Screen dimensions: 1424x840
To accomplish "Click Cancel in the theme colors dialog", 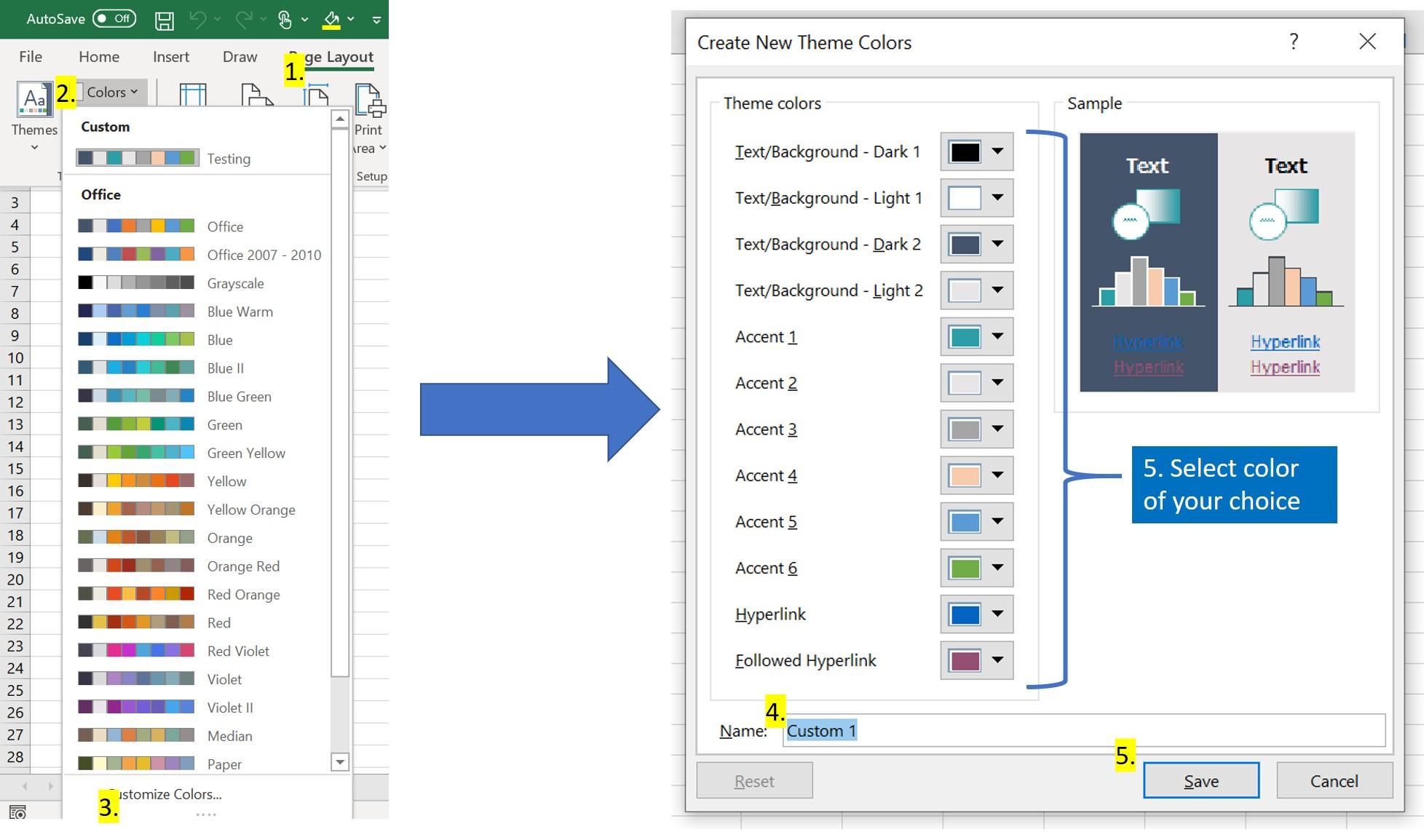I will point(1334,780).
